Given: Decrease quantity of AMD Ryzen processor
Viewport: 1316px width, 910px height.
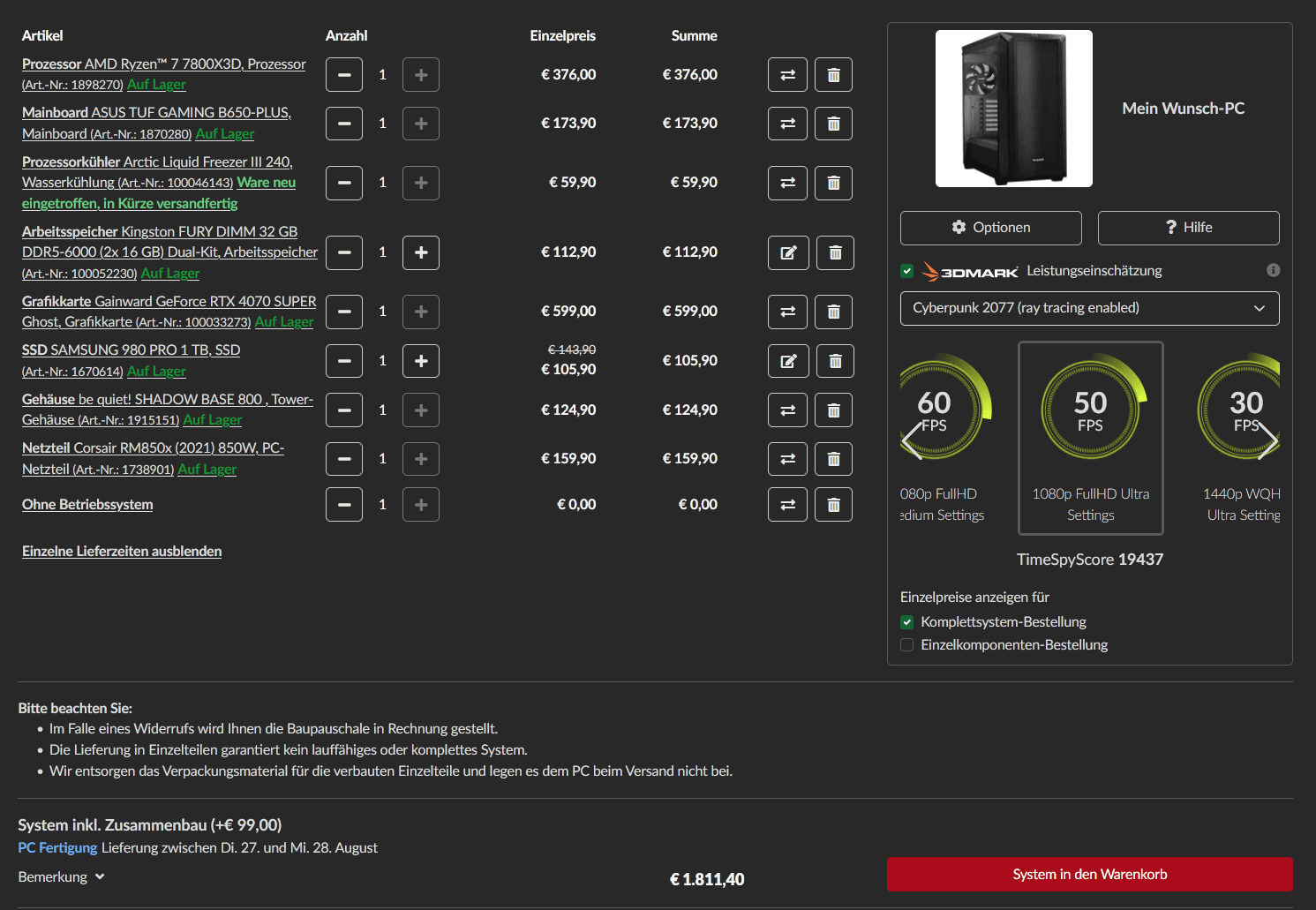Looking at the screenshot, I should point(344,75).
